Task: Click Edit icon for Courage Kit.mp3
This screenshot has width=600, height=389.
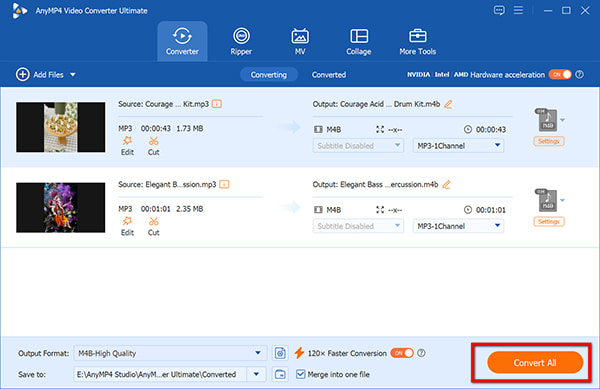Action: click(127, 146)
